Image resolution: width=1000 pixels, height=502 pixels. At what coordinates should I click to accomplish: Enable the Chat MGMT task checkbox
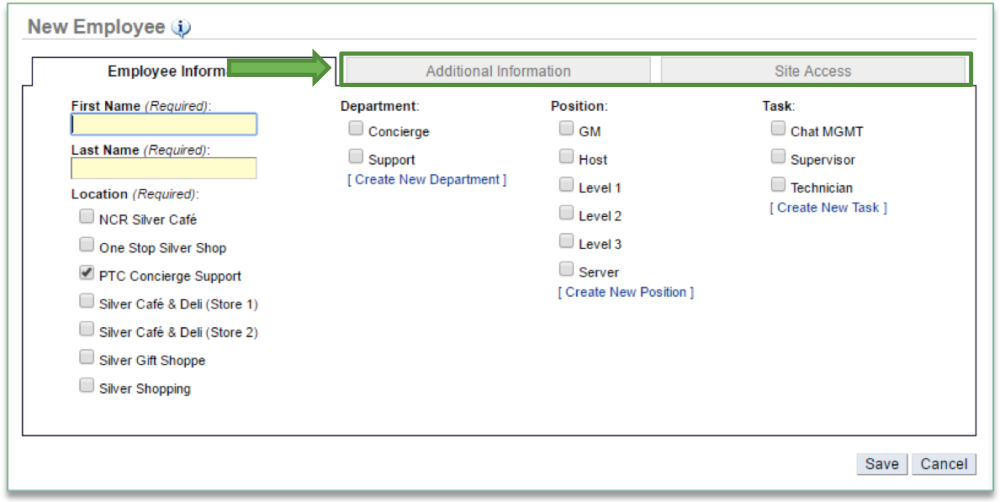point(778,129)
